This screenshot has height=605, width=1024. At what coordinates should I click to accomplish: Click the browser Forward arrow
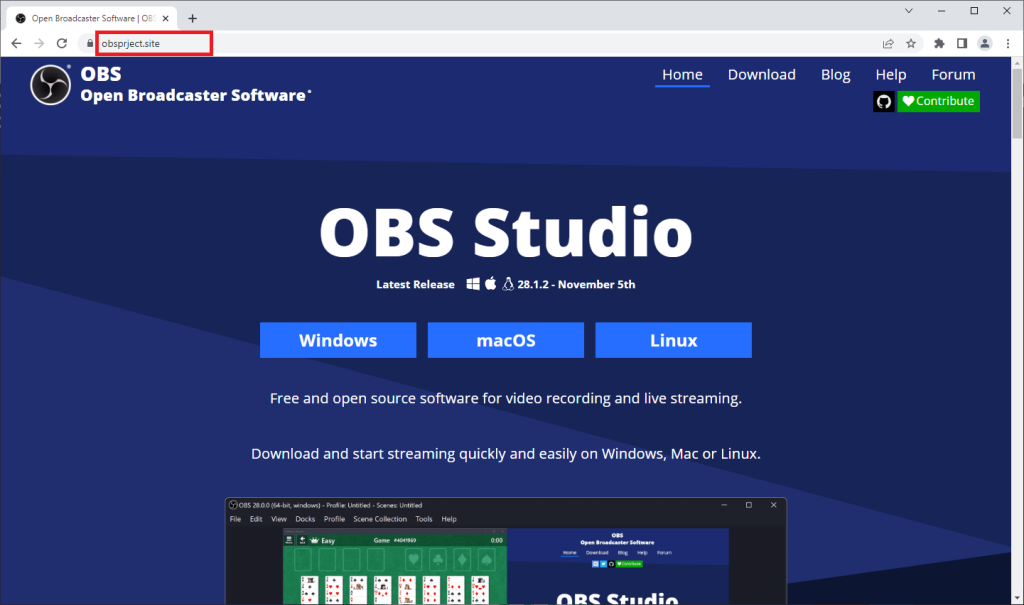point(39,44)
